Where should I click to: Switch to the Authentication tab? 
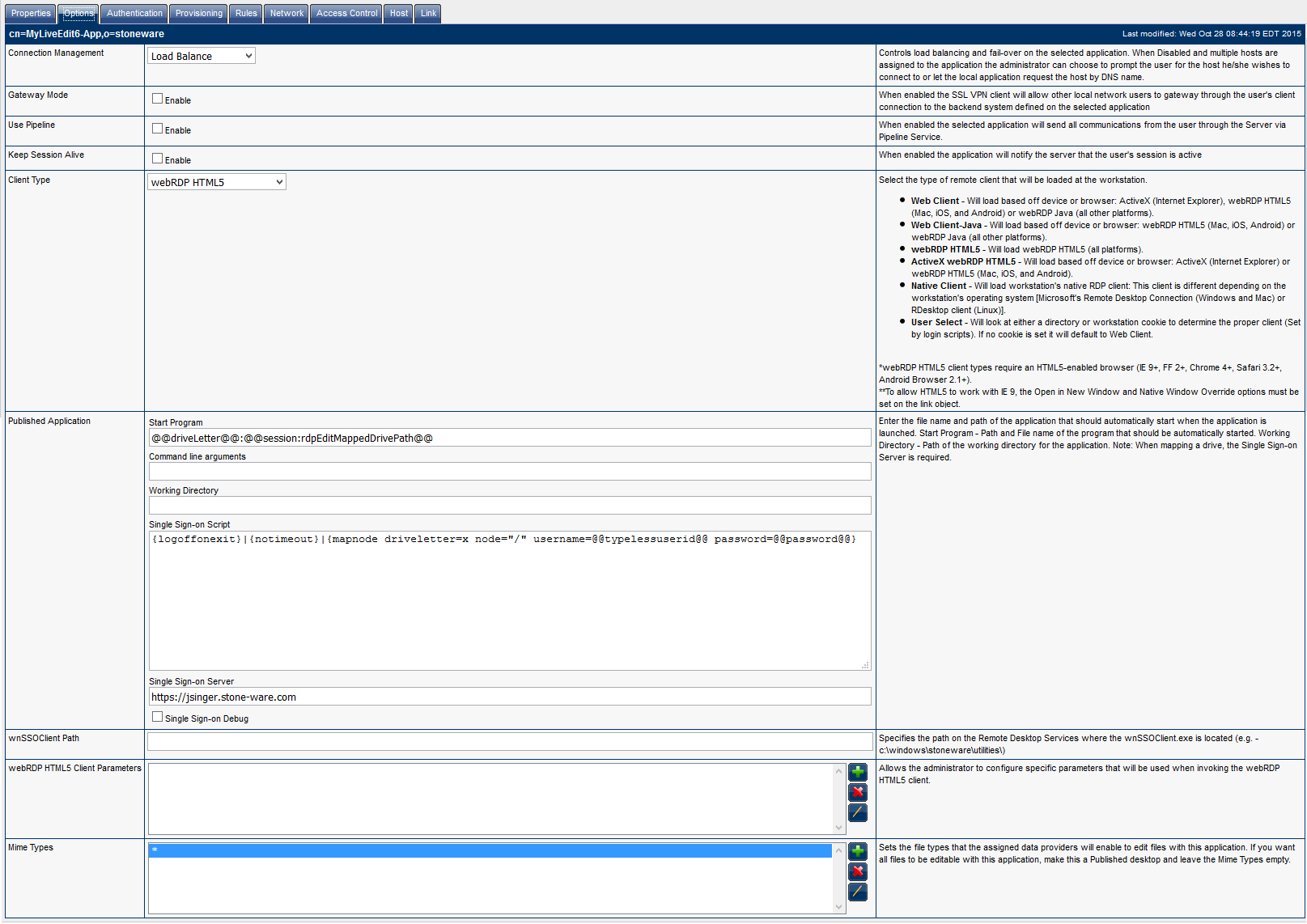(134, 14)
